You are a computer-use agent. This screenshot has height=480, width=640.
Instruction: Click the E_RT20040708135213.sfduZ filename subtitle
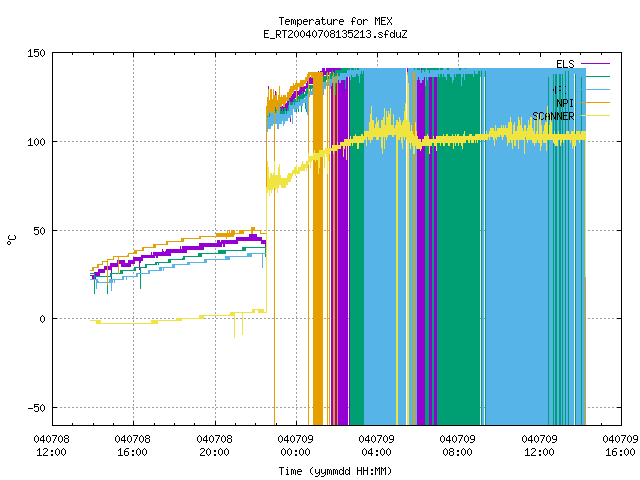point(336,34)
